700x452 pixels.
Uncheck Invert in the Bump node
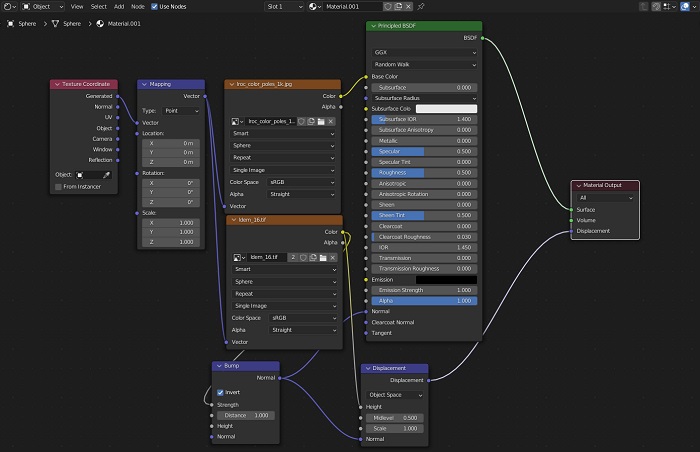220,392
